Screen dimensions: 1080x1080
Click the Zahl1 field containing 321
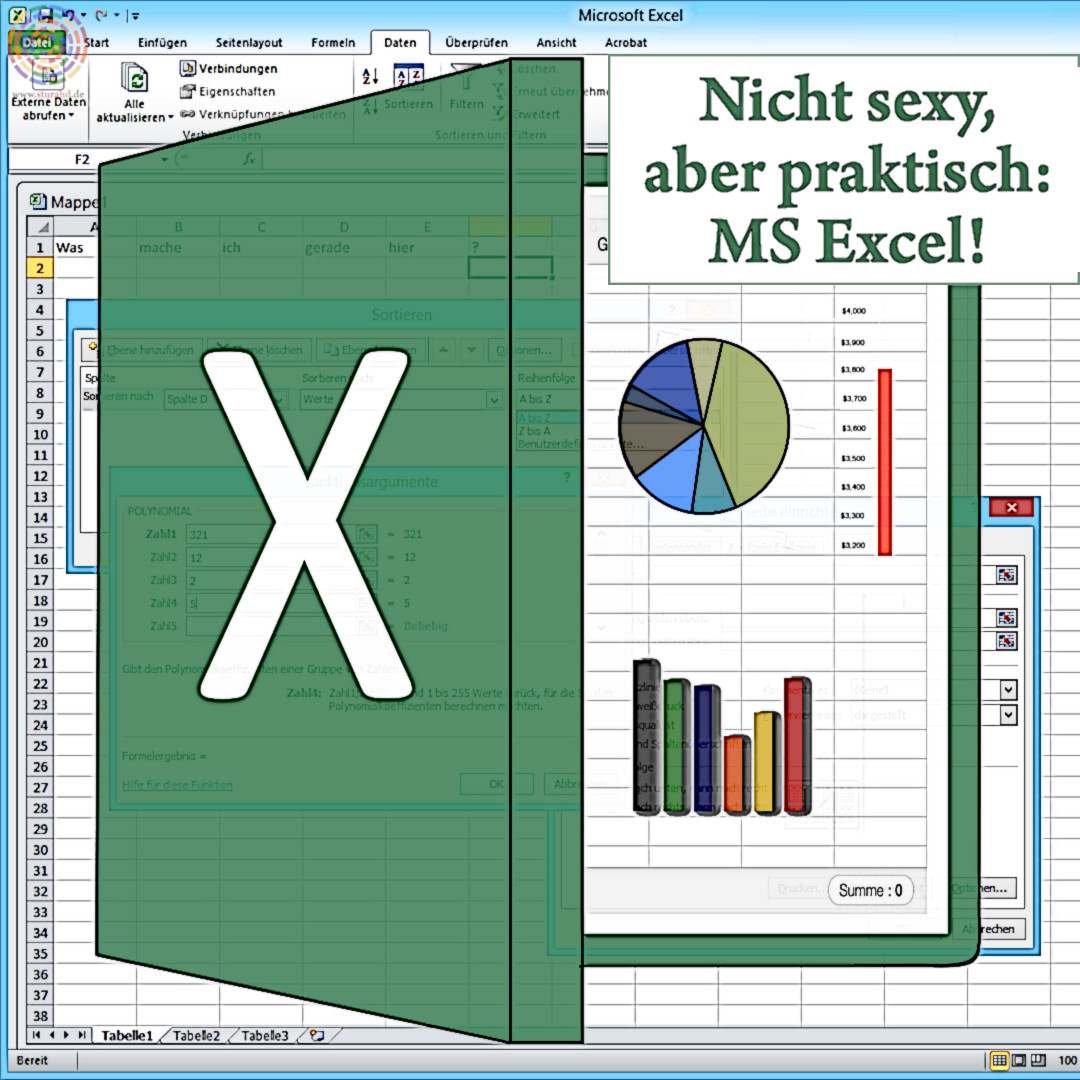pos(270,534)
